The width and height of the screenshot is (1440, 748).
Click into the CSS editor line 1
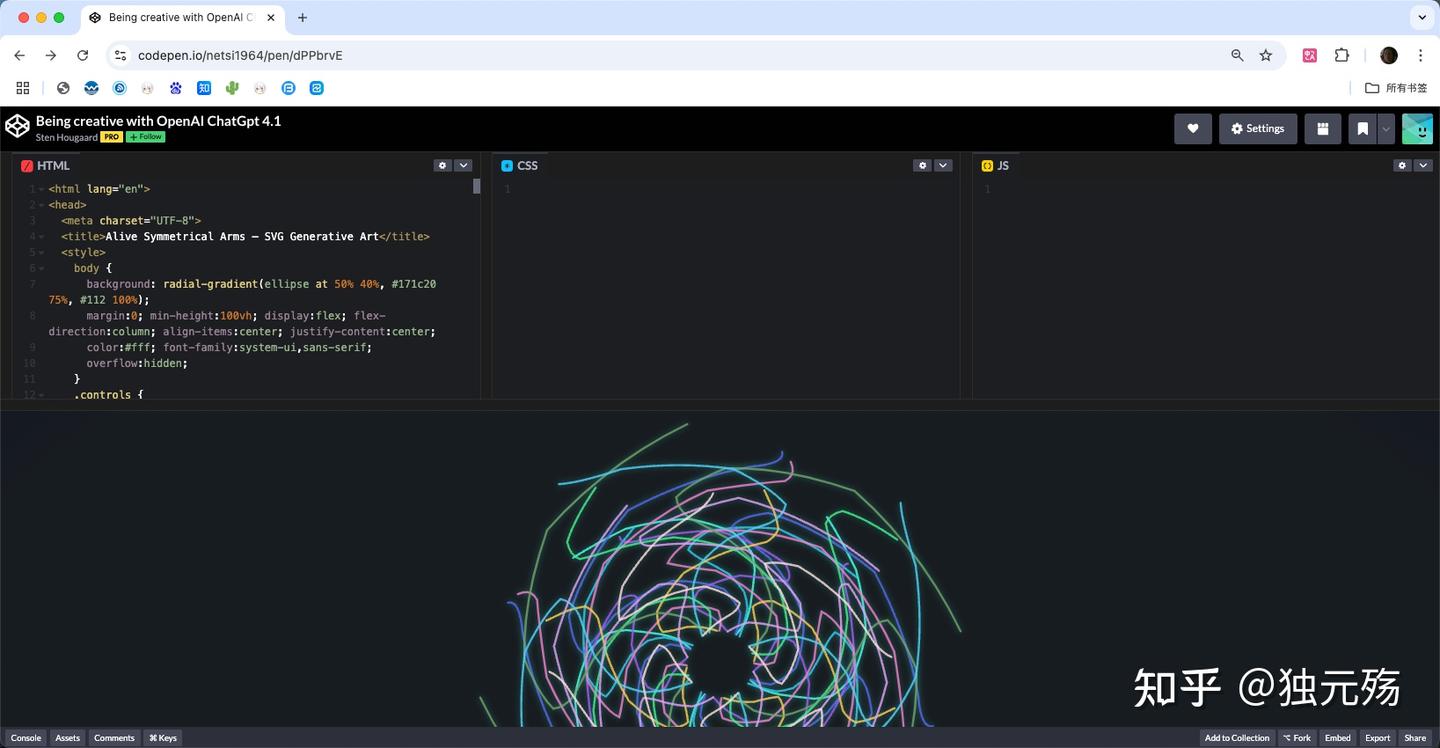(x=735, y=189)
